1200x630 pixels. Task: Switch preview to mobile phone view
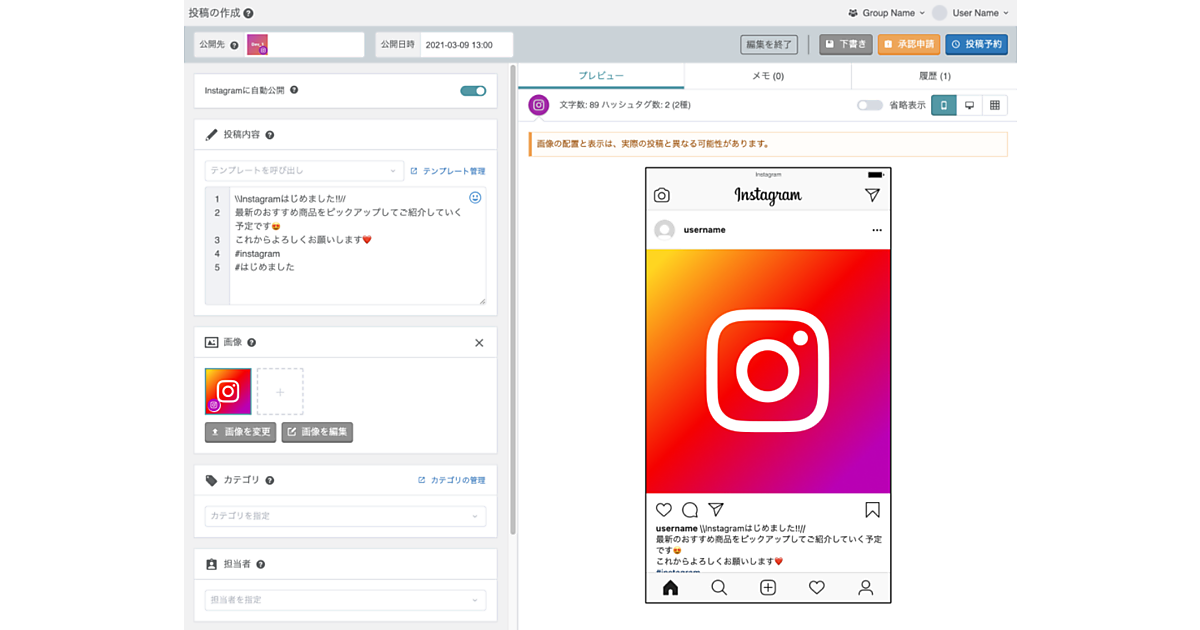point(943,105)
